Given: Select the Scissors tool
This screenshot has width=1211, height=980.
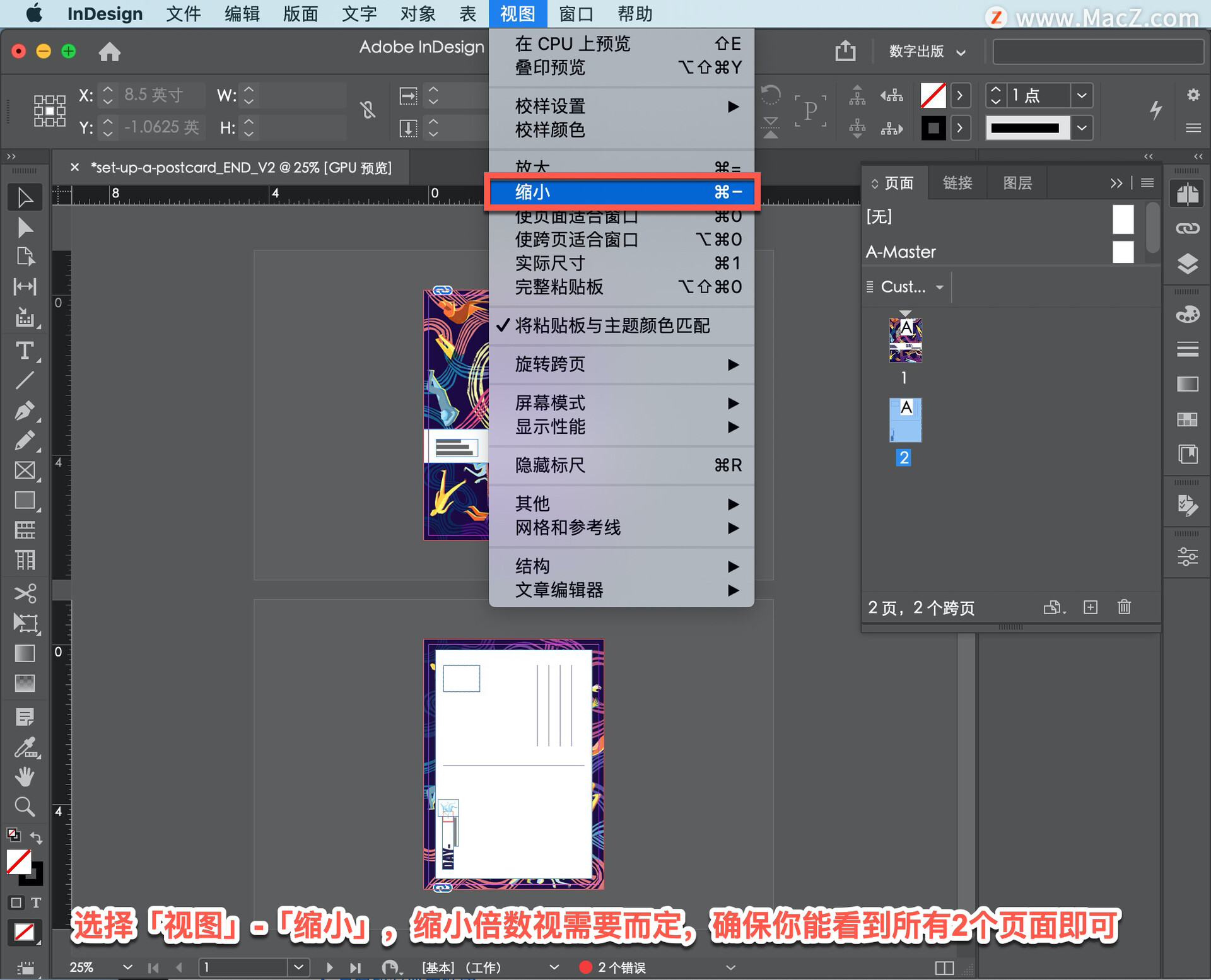Looking at the screenshot, I should [x=25, y=593].
